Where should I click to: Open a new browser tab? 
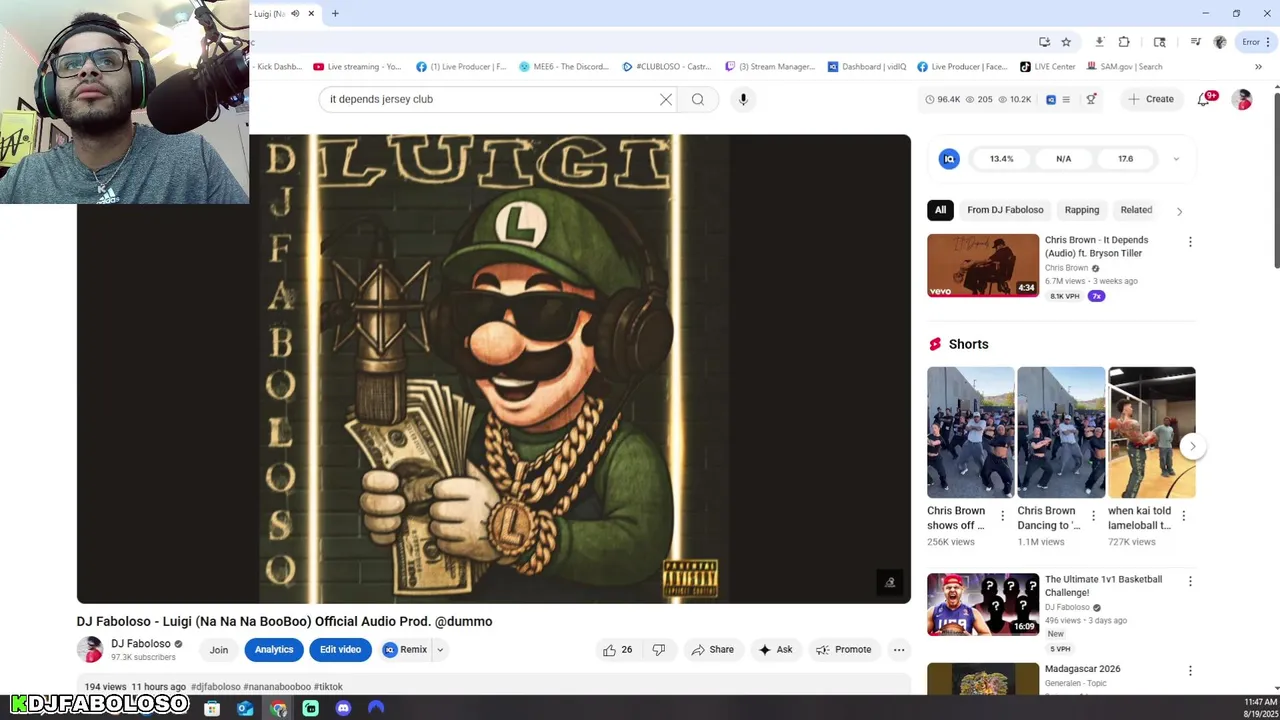pos(335,14)
